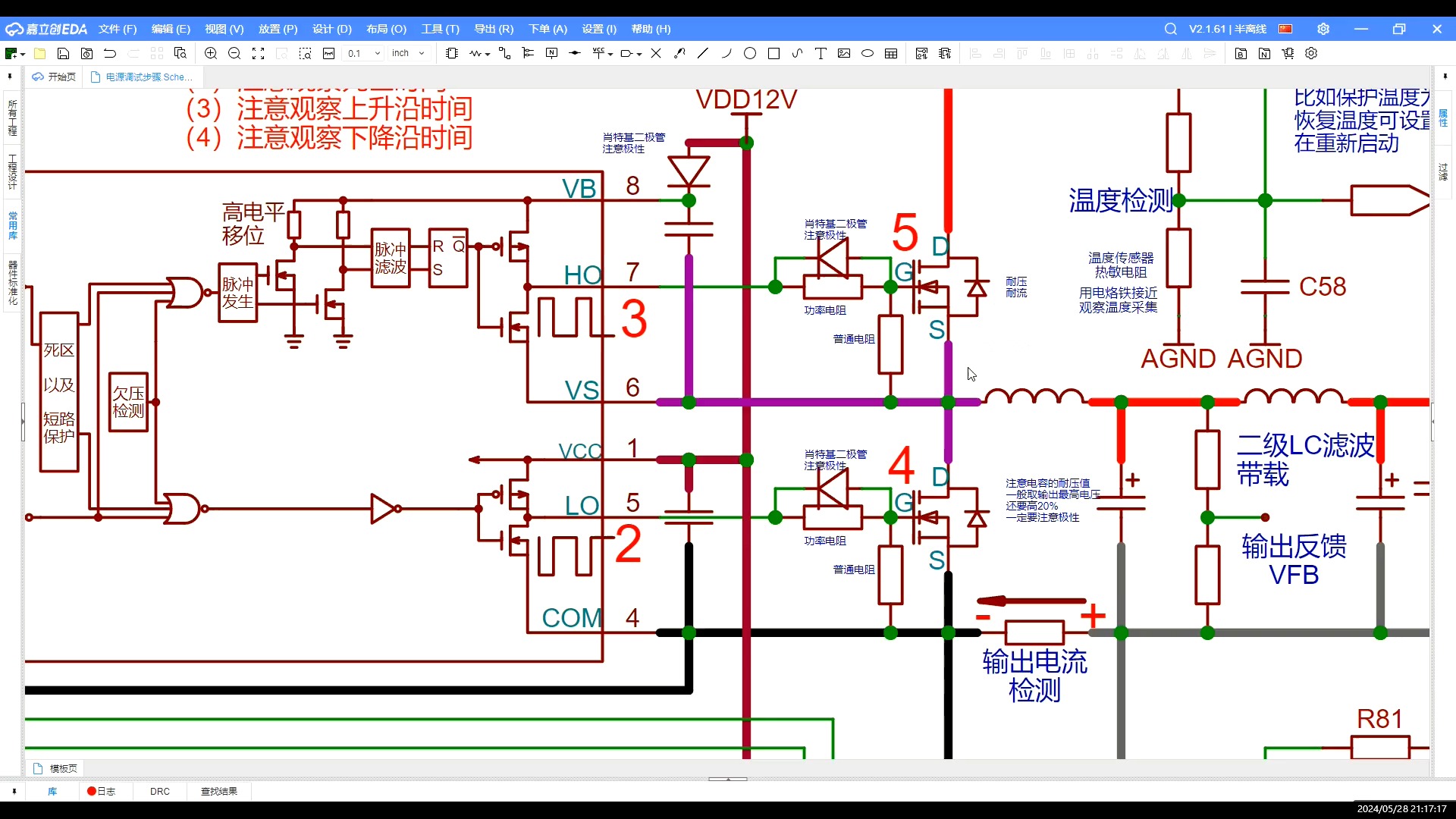The width and height of the screenshot is (1456, 819).
Task: Open the grid size 0.1 dropdown
Action: tap(378, 53)
